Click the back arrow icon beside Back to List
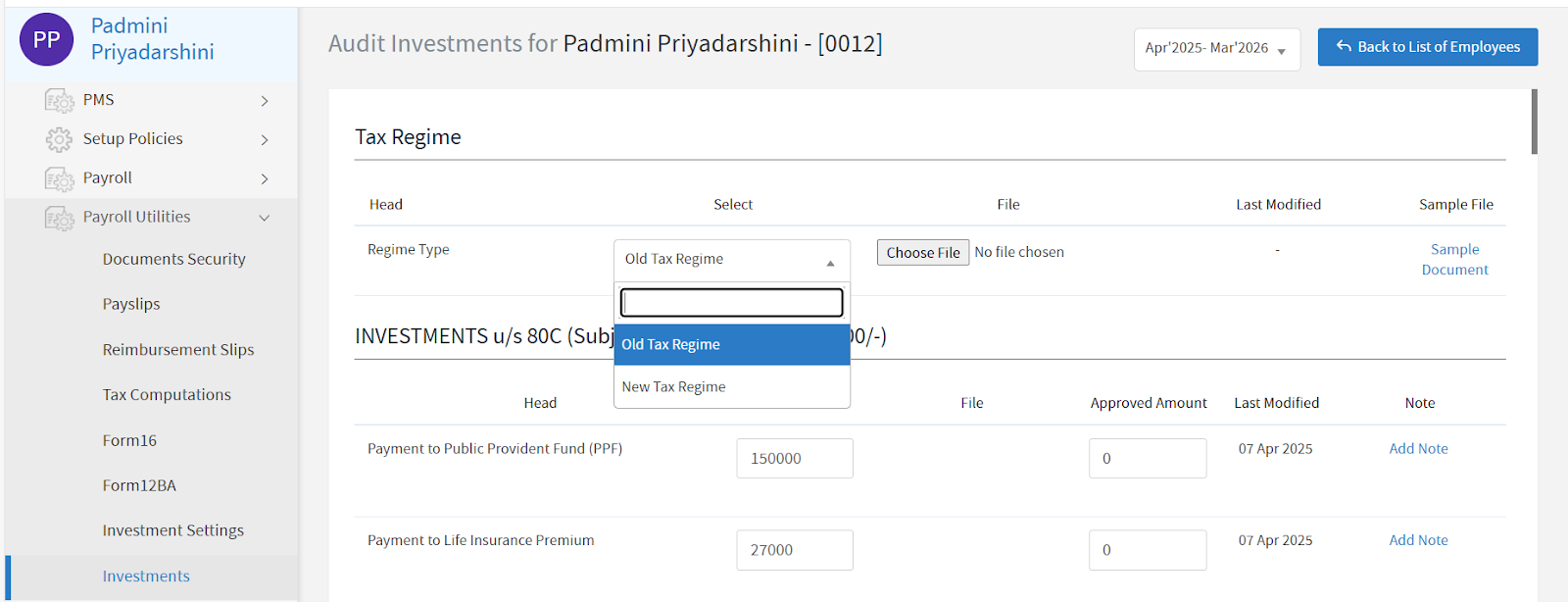1568x602 pixels. pos(1347,46)
